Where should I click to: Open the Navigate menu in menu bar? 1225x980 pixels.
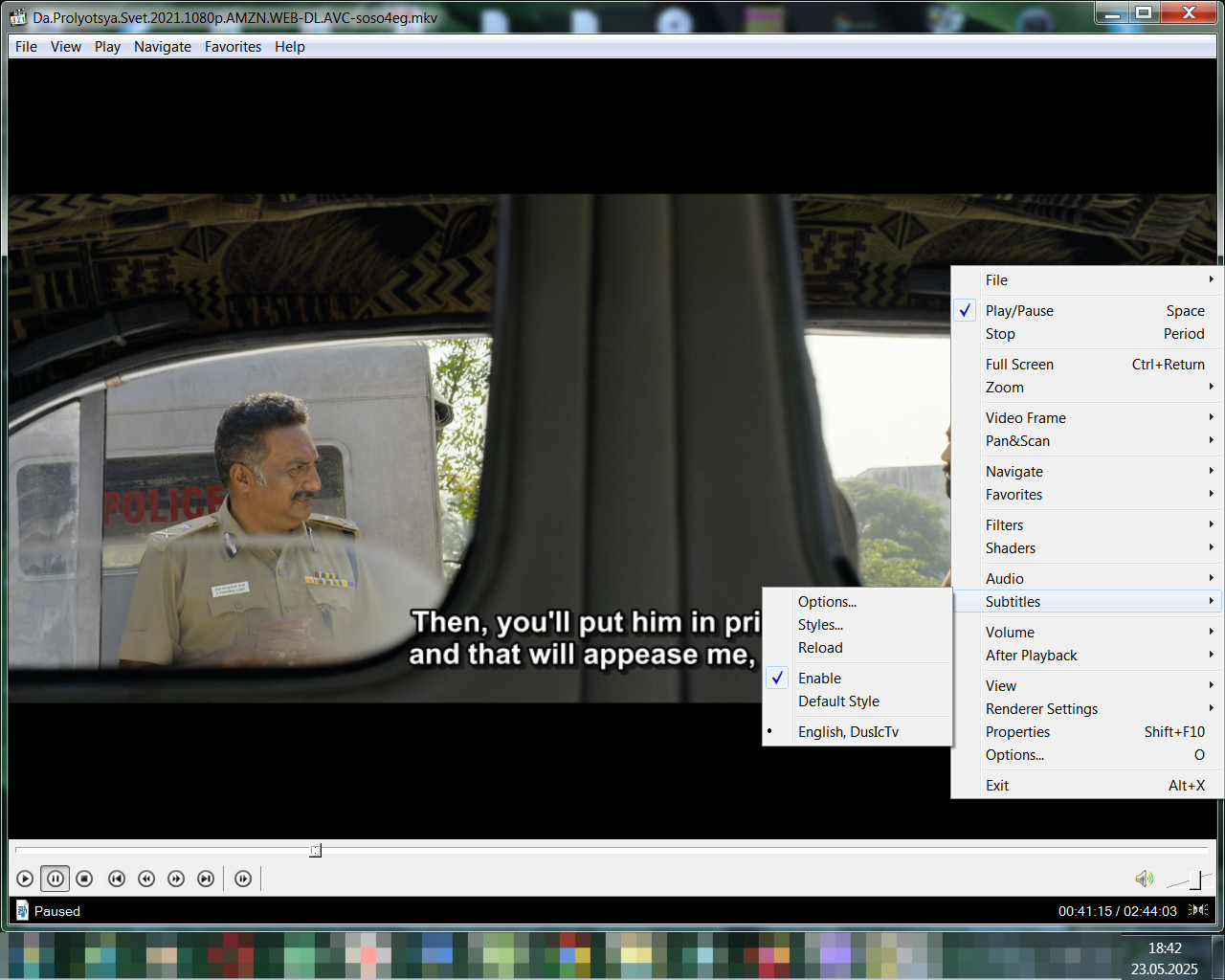click(x=162, y=47)
